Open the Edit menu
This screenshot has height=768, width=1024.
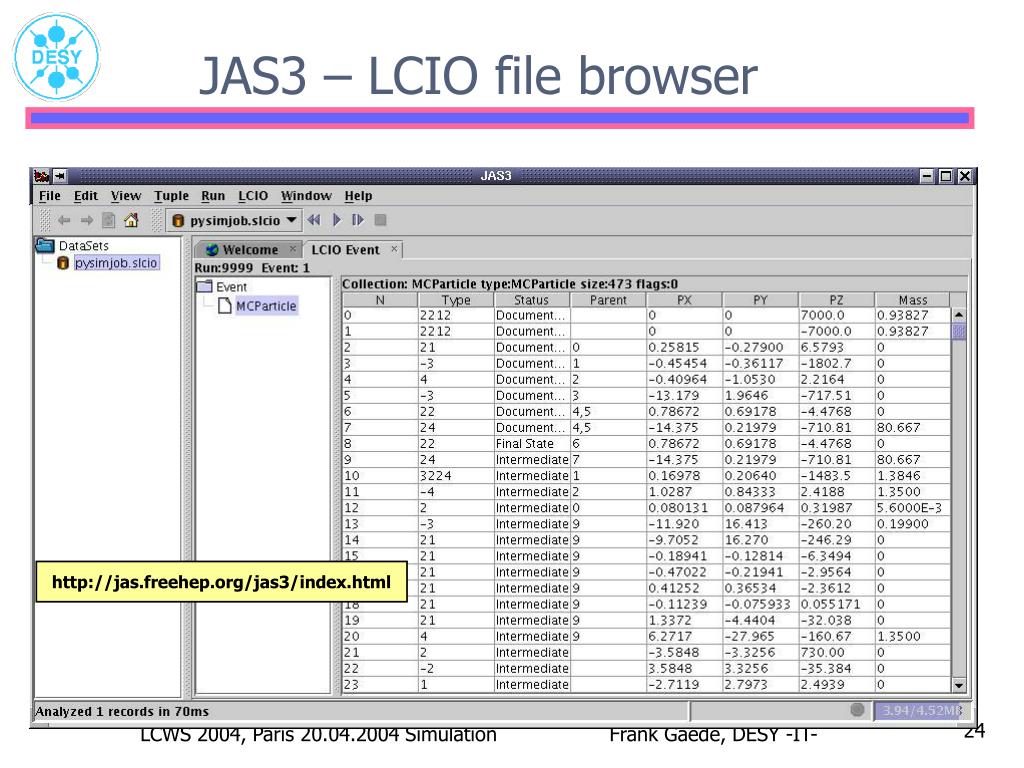point(86,196)
